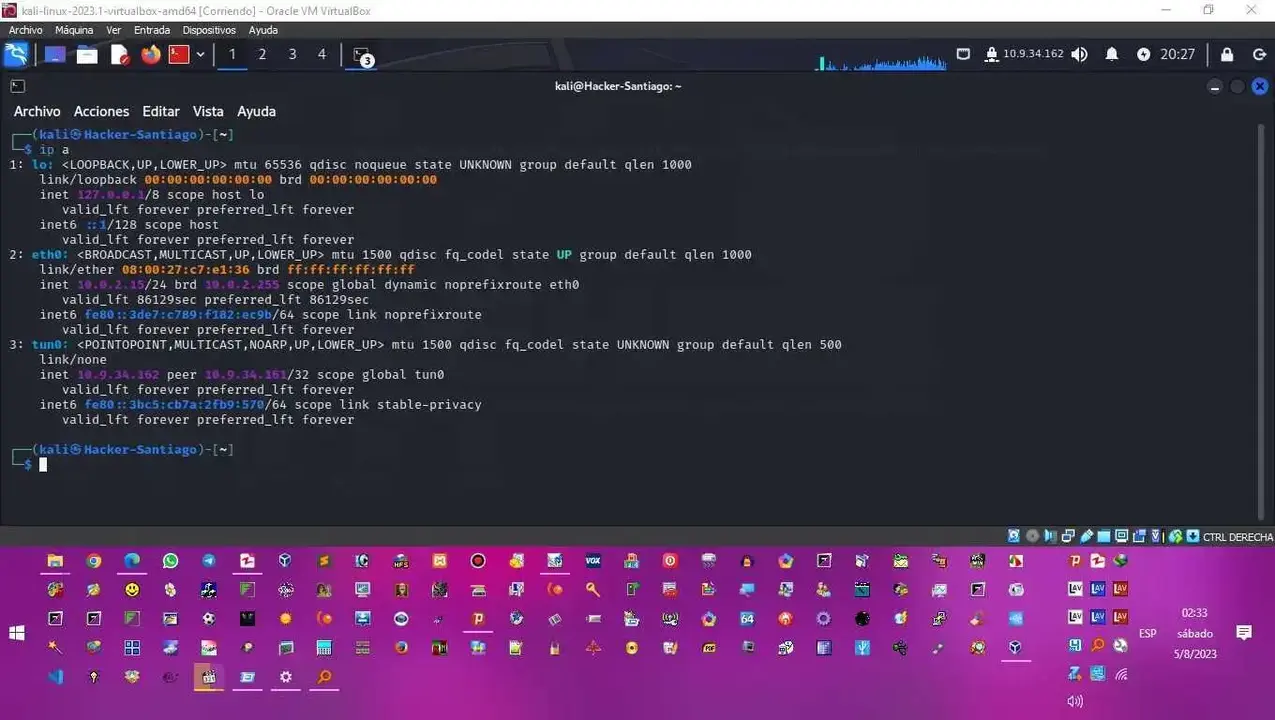Switch to workspace 4
Image resolution: width=1275 pixels, height=720 pixels.
[x=321, y=54]
